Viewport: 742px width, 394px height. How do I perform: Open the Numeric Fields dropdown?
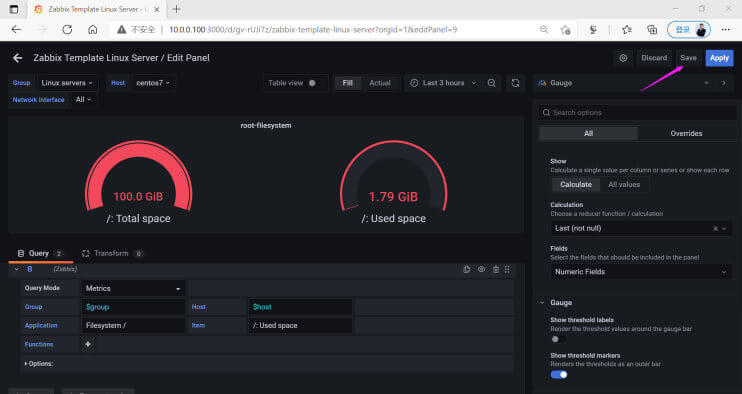[x=641, y=272]
